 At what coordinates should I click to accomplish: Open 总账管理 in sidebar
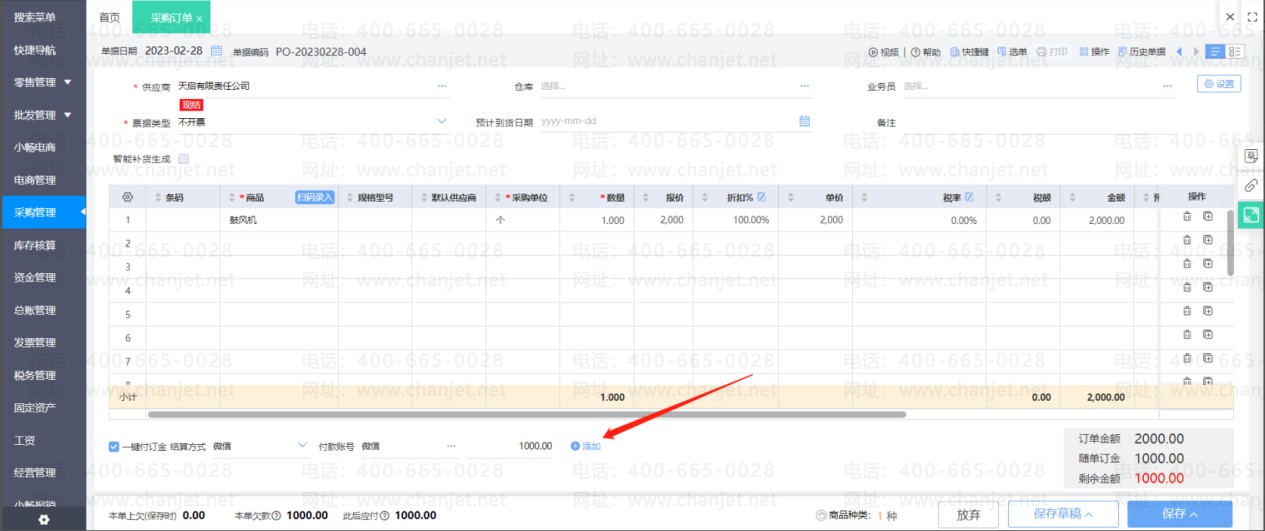pos(35,310)
